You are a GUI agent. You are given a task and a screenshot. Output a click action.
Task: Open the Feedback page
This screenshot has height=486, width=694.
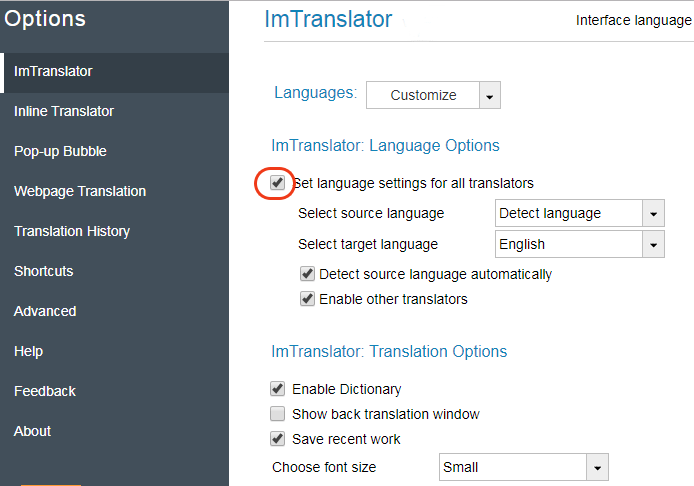pyautogui.click(x=45, y=391)
